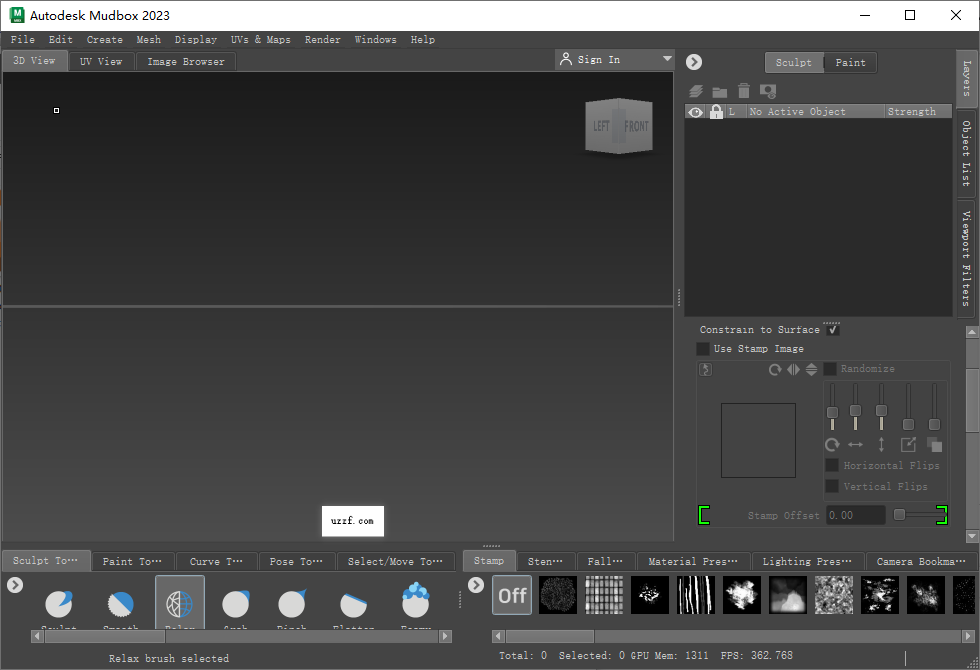Select the Grab brush tool
This screenshot has width=980, height=670.
(236, 601)
